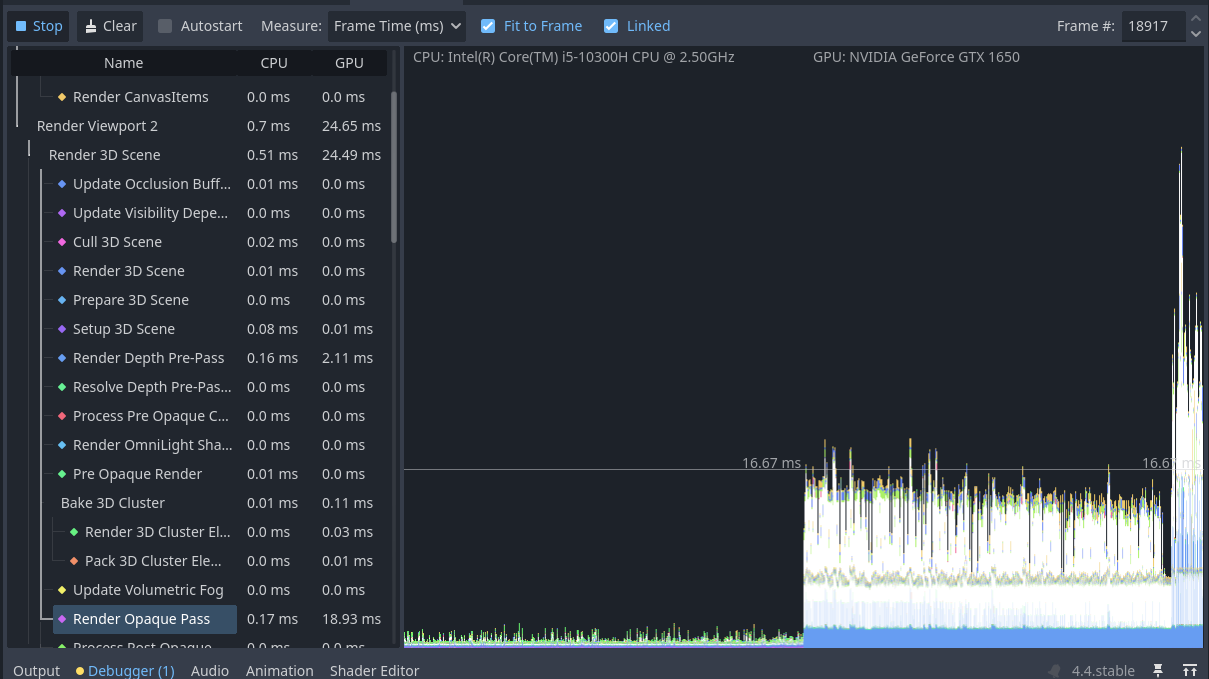Click the Render Opaque Pass diamond icon
The width and height of the screenshot is (1209, 679).
coord(62,619)
